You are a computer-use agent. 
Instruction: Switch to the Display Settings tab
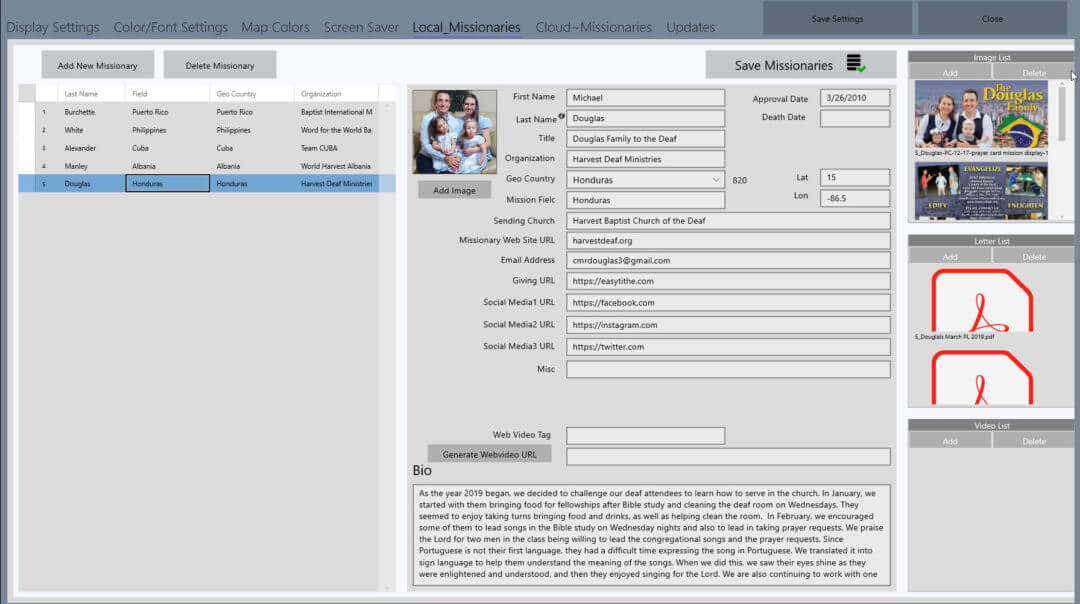[53, 27]
